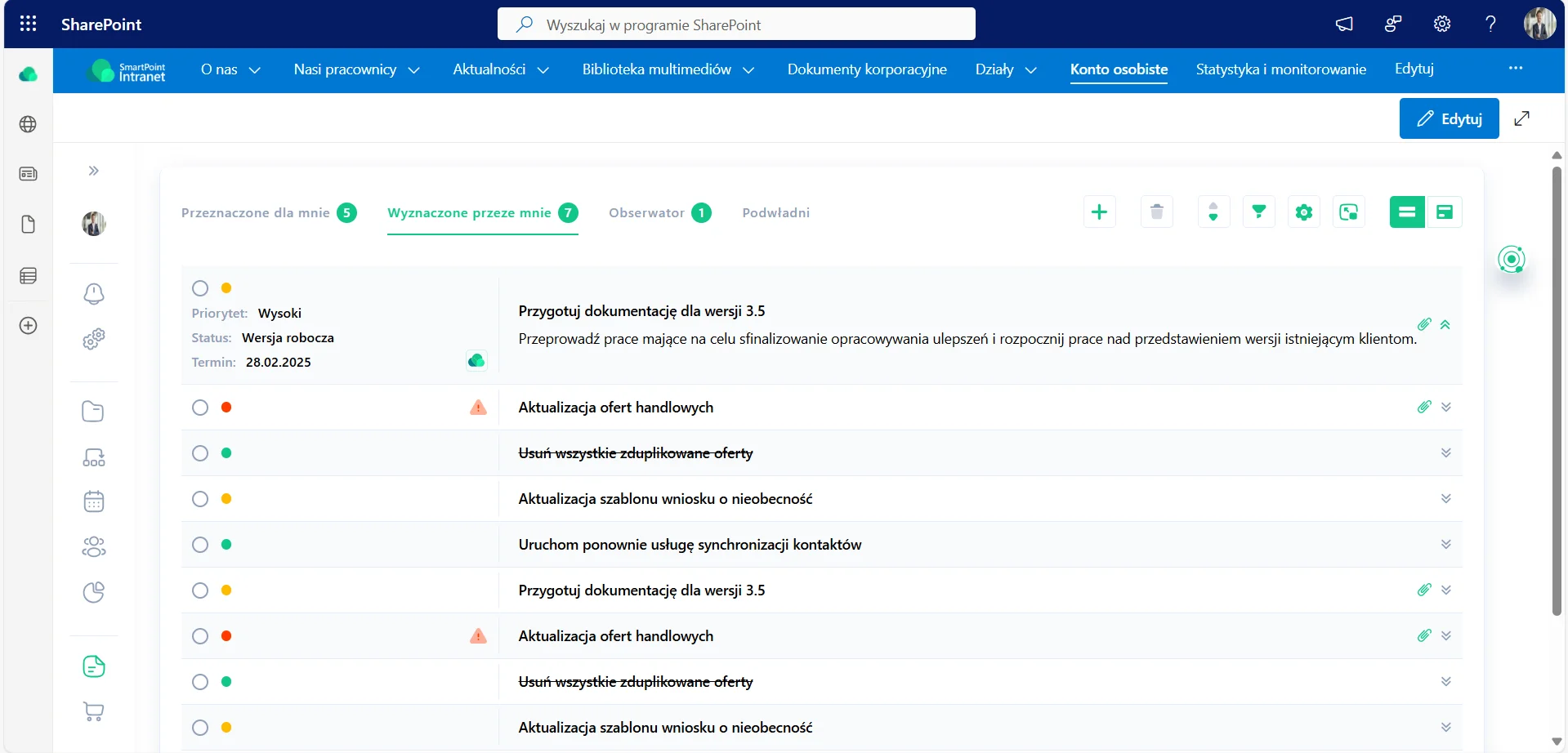Open the lists icon in left rail
Viewport: 1568px width, 753px height.
click(x=28, y=275)
